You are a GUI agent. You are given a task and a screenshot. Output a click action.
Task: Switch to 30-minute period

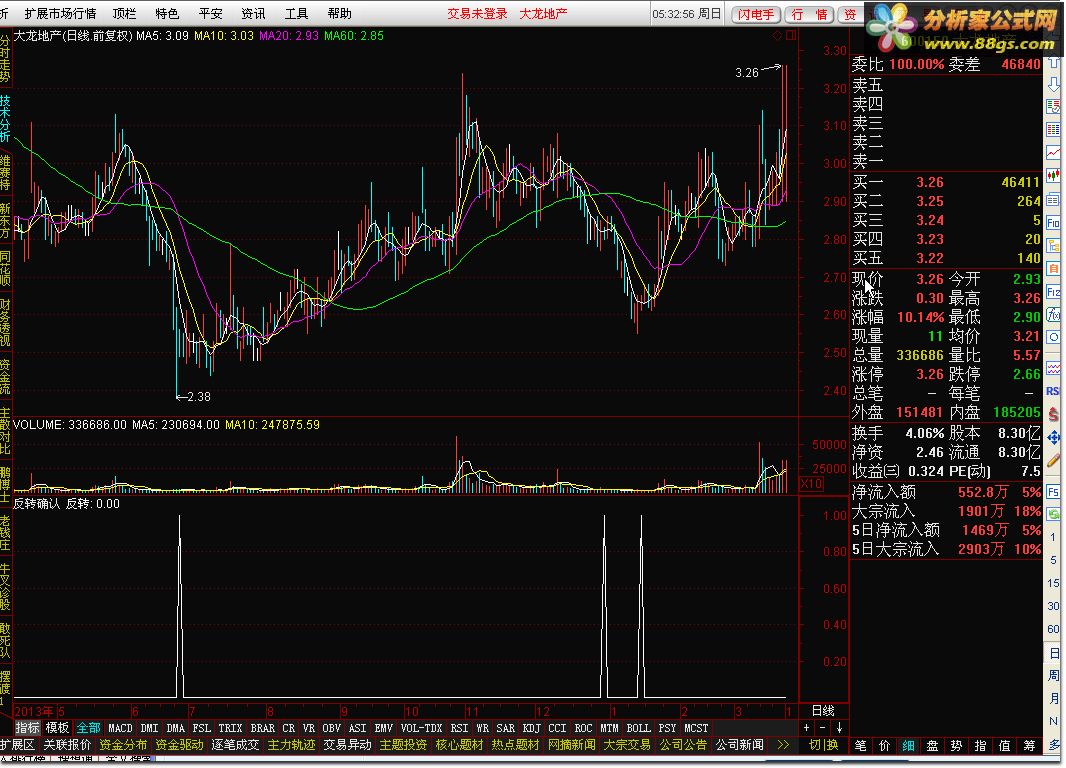pyautogui.click(x=1053, y=606)
